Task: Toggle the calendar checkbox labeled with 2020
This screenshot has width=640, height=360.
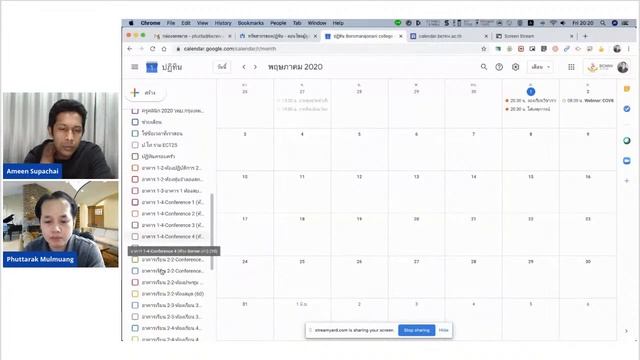Action: (x=135, y=111)
